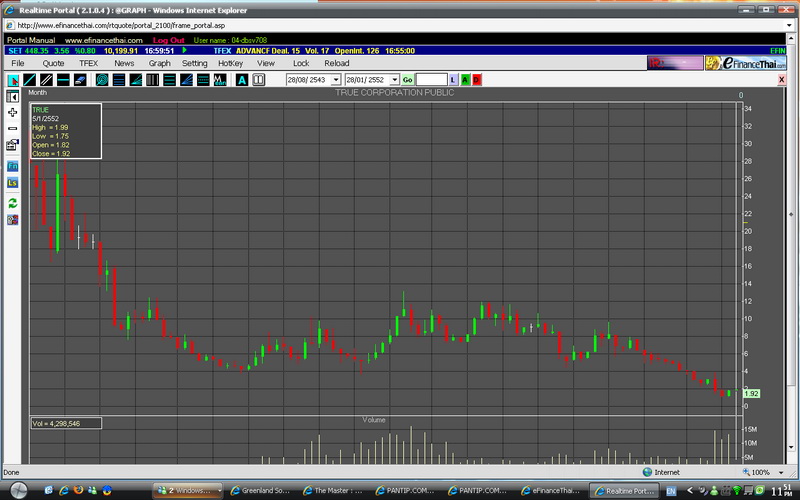Screen dimensions: 800x500
Task: Open the Quote menu
Action: [x=53, y=63]
